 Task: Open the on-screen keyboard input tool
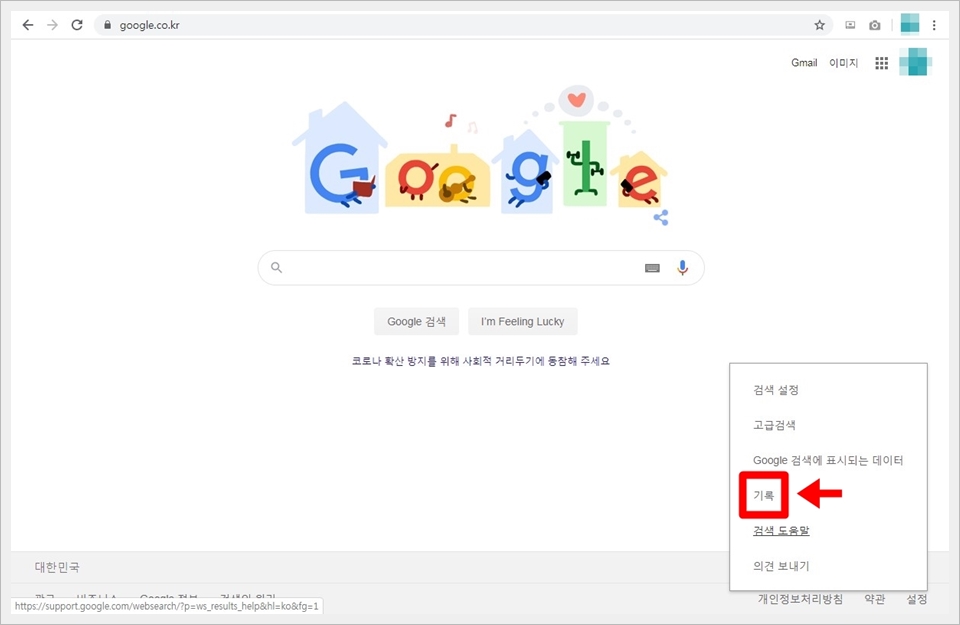point(652,268)
